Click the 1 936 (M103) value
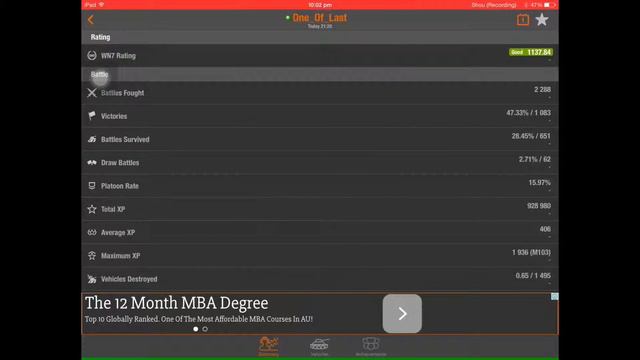The width and height of the screenshot is (640, 360). coord(531,253)
